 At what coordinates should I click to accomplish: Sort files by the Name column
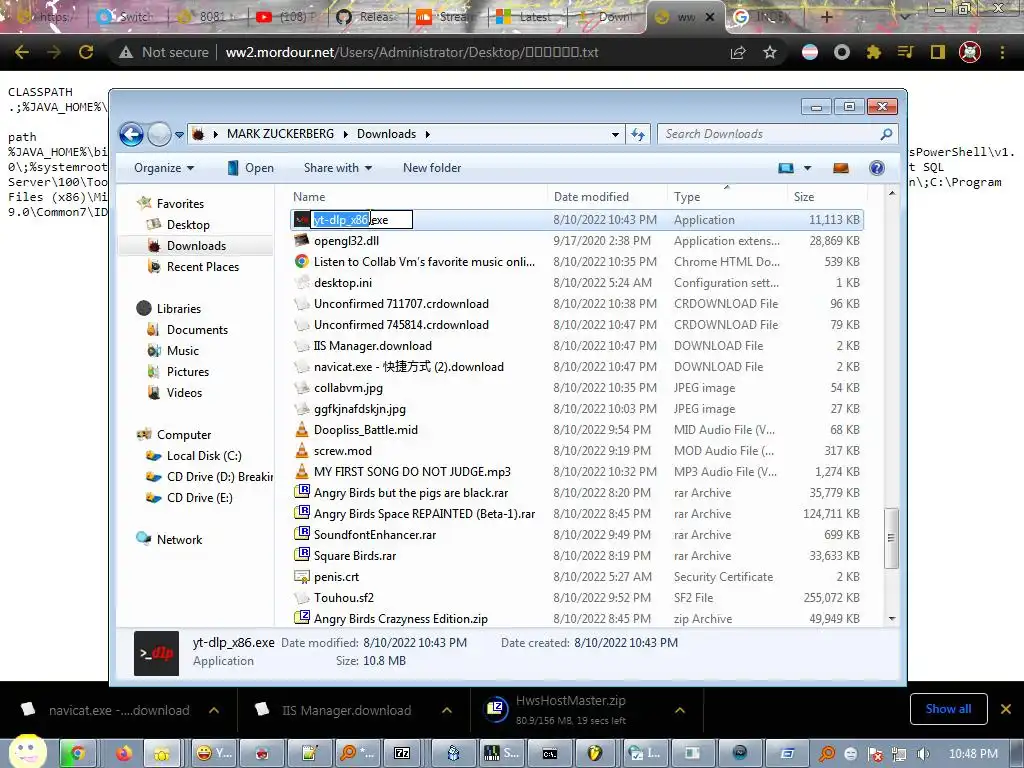309,197
